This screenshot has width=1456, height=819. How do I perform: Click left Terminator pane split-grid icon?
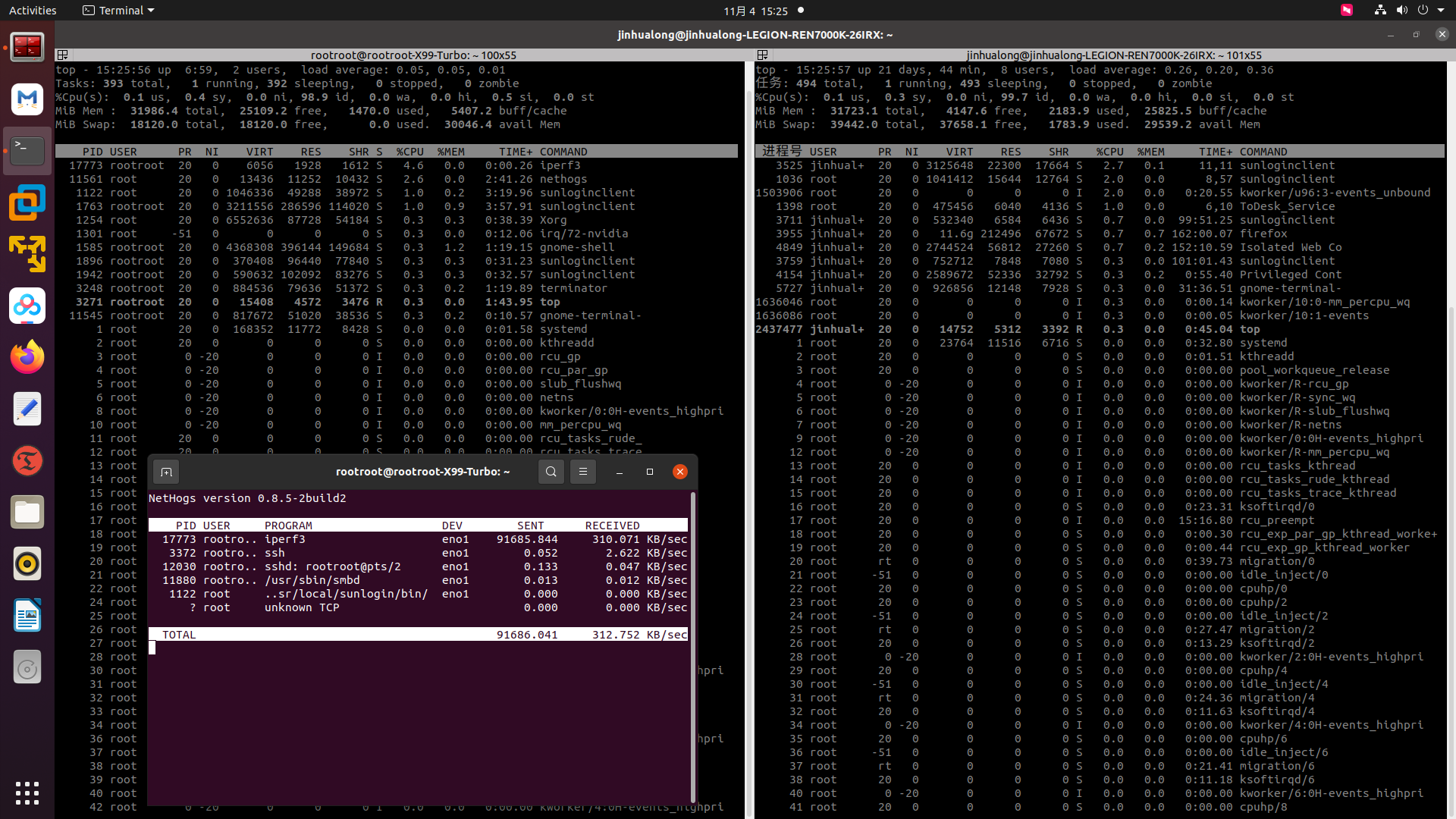(63, 55)
